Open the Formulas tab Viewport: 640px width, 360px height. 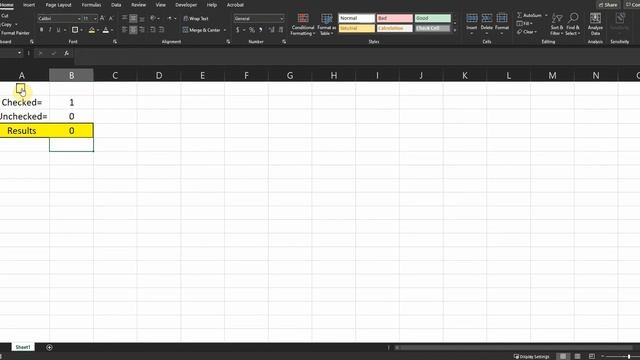(91, 5)
